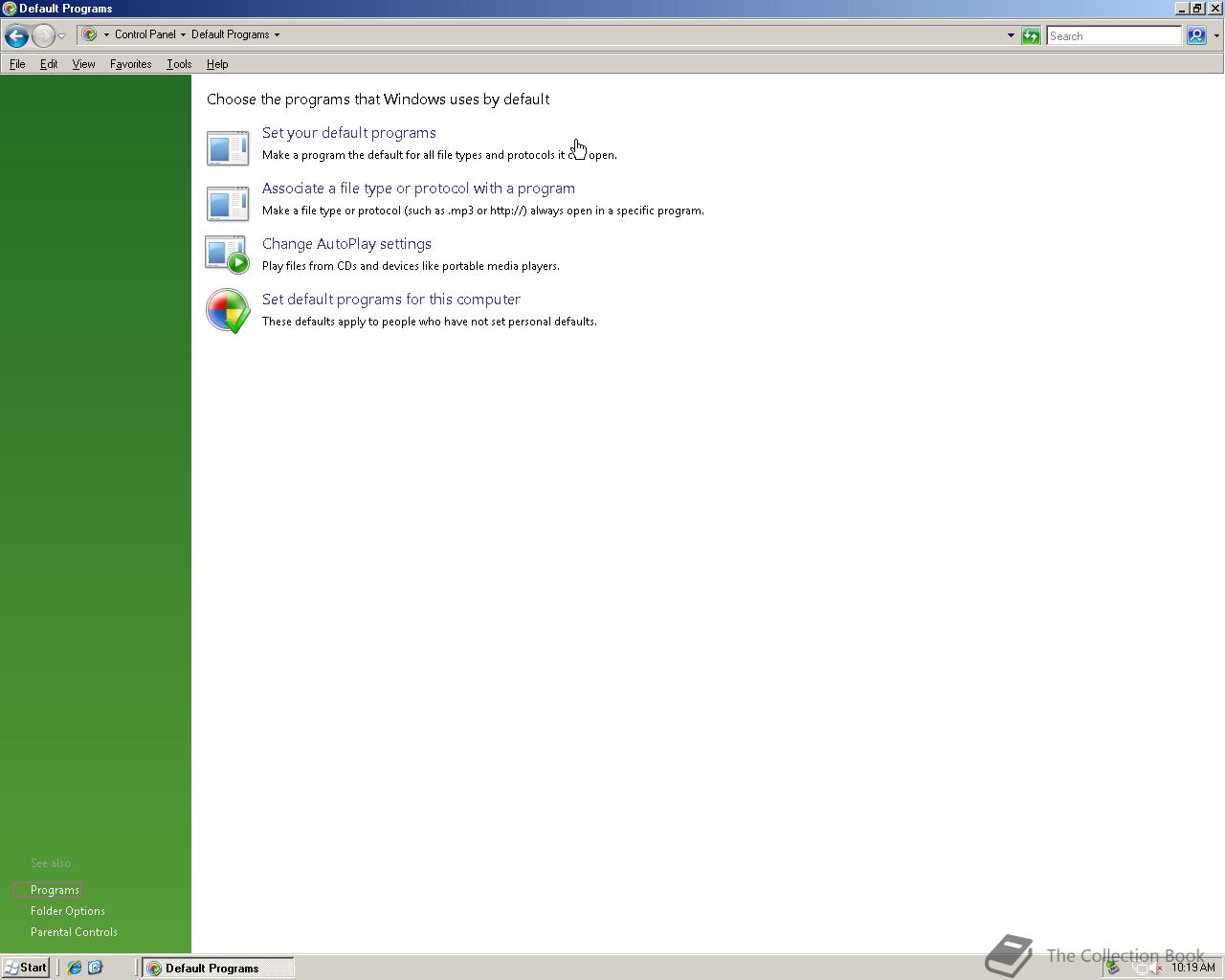Click Default Programs in the address breadcrumb
The height and width of the screenshot is (980, 1225).
click(x=230, y=34)
